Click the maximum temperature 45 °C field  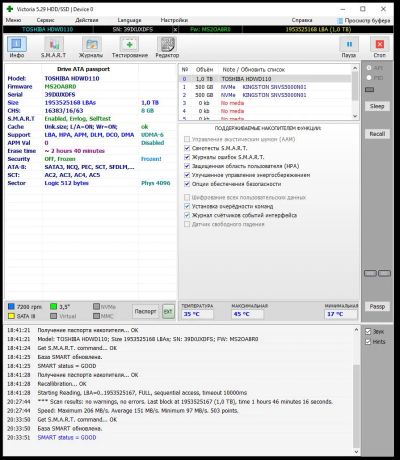pyautogui.click(x=247, y=314)
